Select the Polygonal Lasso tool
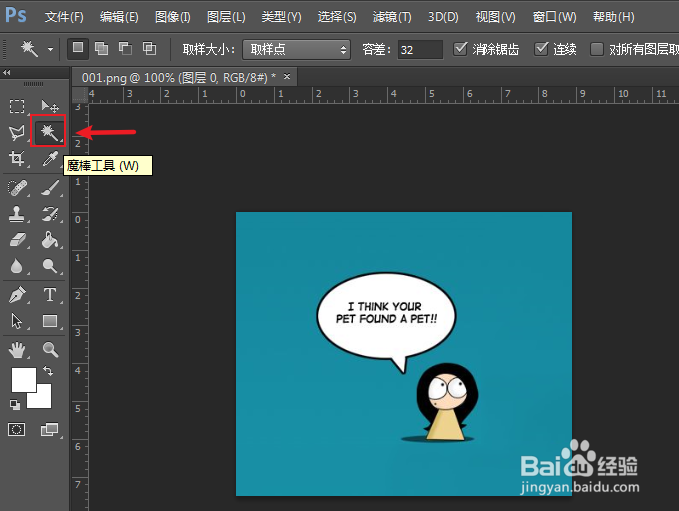Viewport: 679px width, 511px height. click(x=17, y=132)
